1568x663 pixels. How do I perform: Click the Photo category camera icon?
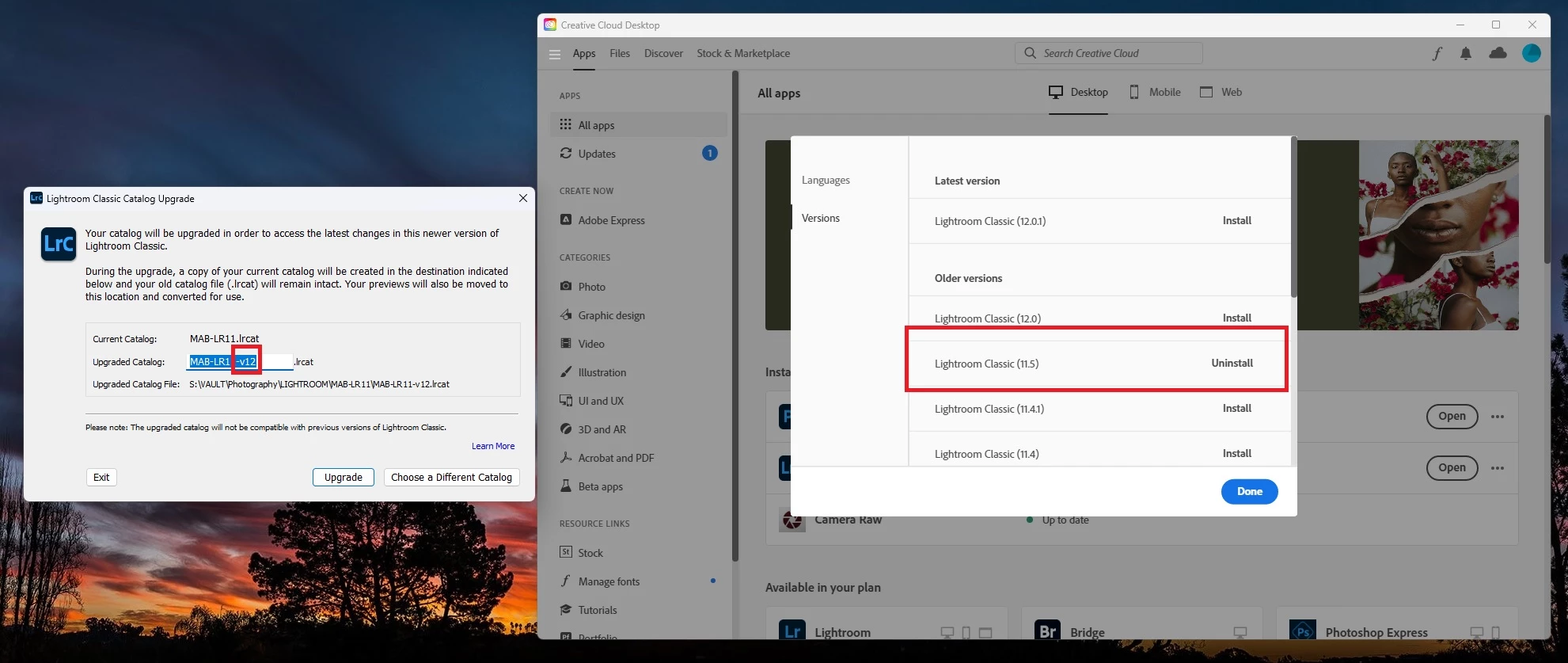click(566, 286)
